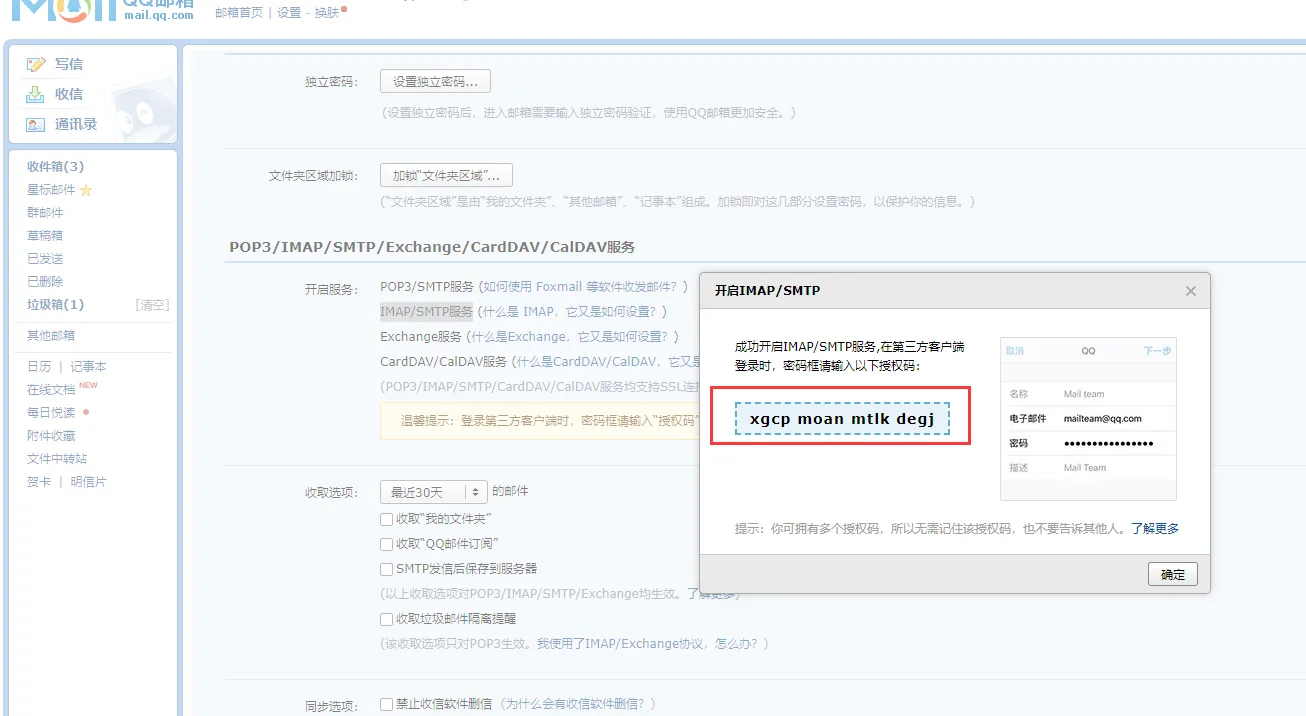
Task: Click the CardDAV/CalDAV服务 text
Action: tap(444, 362)
